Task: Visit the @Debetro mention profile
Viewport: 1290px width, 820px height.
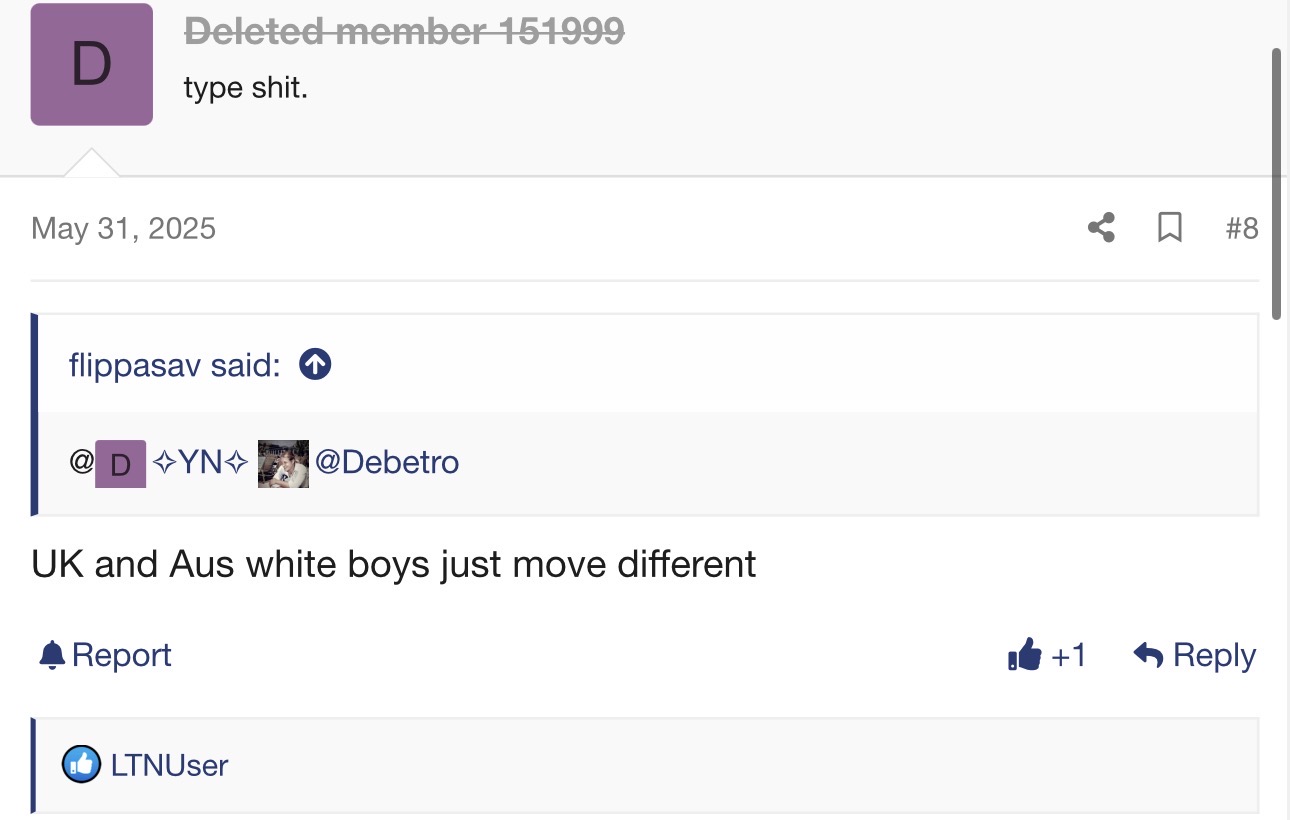Action: click(x=387, y=463)
